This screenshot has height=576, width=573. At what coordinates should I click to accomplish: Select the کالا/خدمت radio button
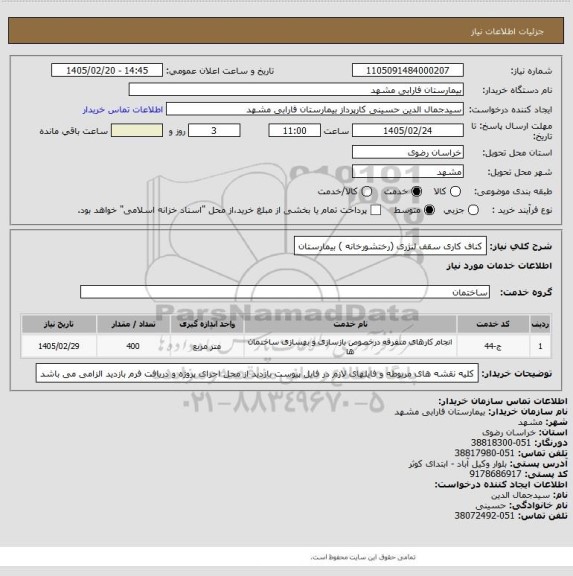click(x=367, y=191)
